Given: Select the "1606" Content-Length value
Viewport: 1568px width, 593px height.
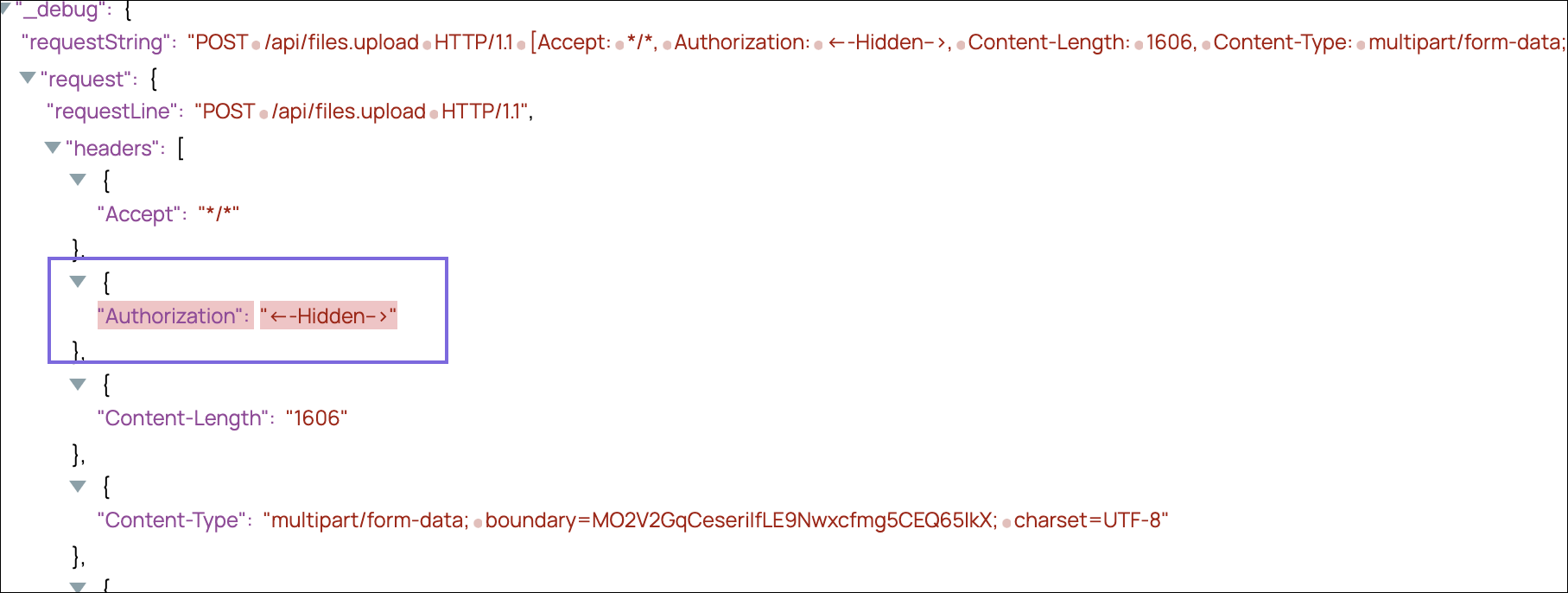Looking at the screenshot, I should [316, 418].
